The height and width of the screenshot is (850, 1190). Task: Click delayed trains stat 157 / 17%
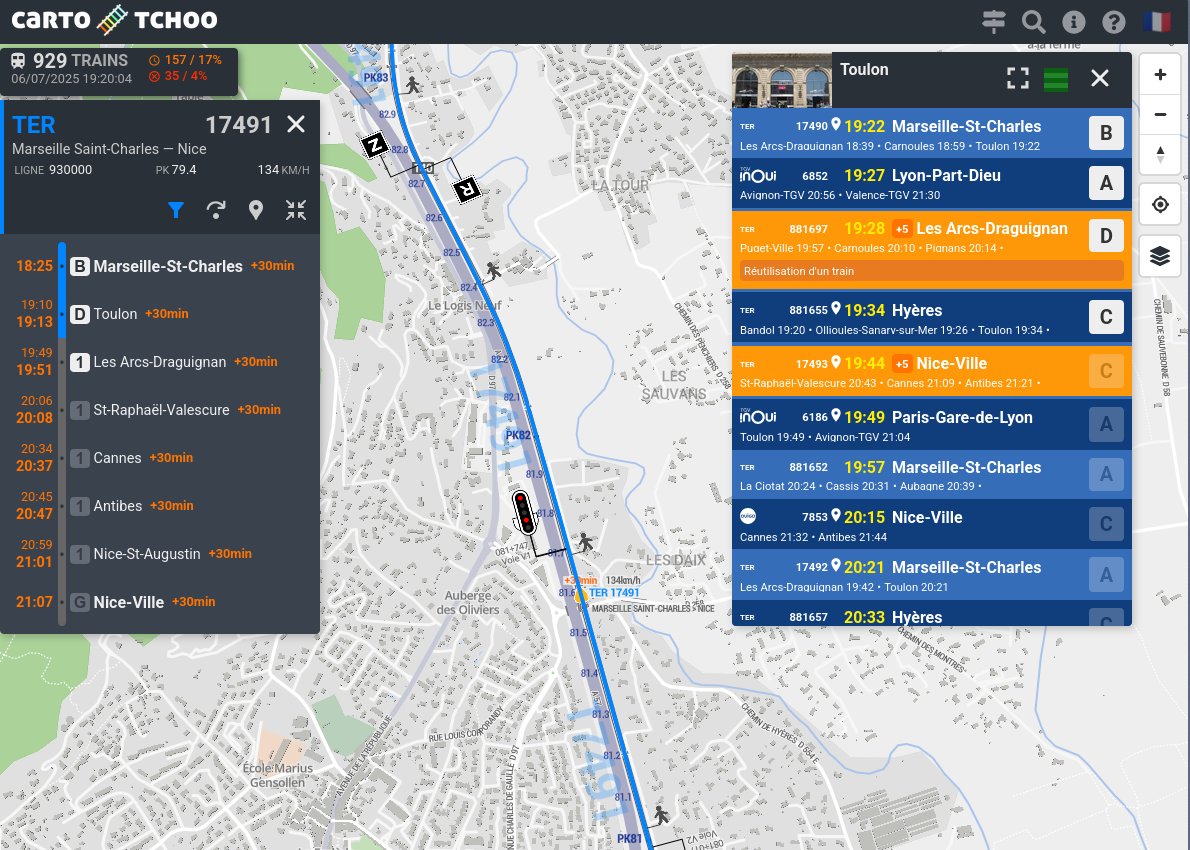pos(185,60)
